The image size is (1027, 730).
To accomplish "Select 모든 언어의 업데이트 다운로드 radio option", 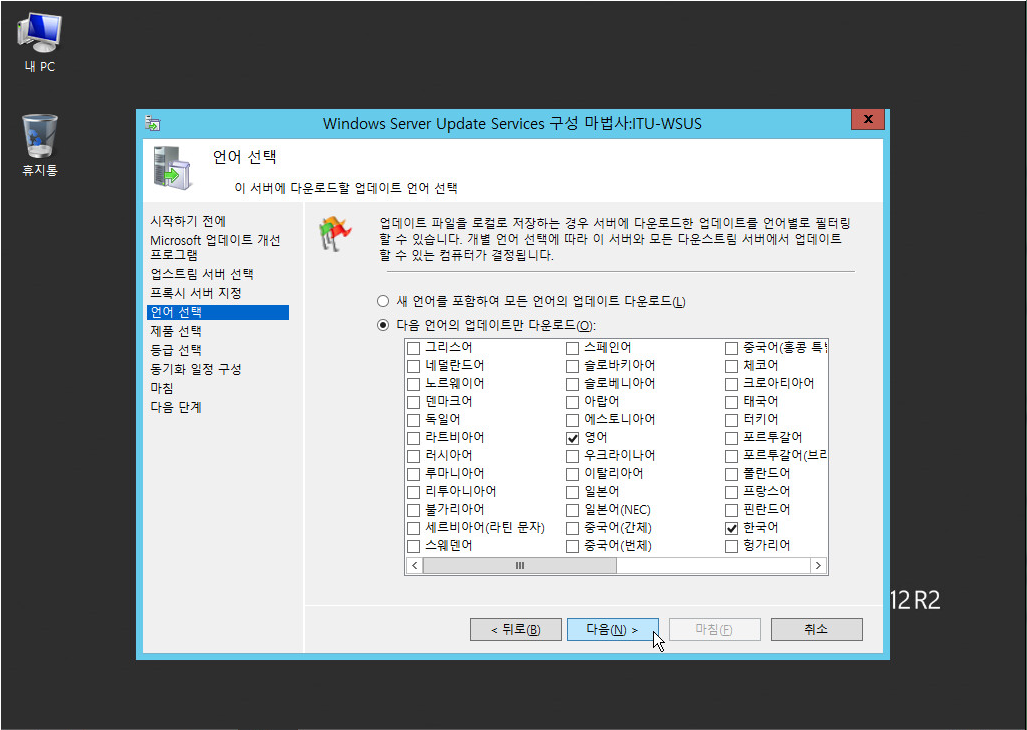I will click(x=383, y=302).
